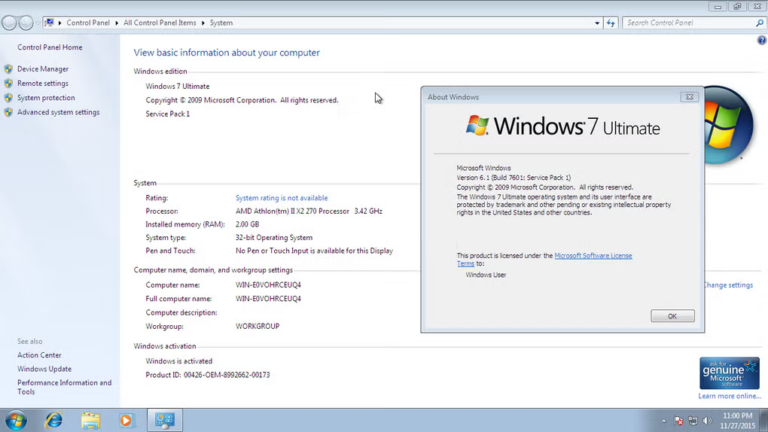
Task: Open the Windows Start menu
Action: pos(16,420)
